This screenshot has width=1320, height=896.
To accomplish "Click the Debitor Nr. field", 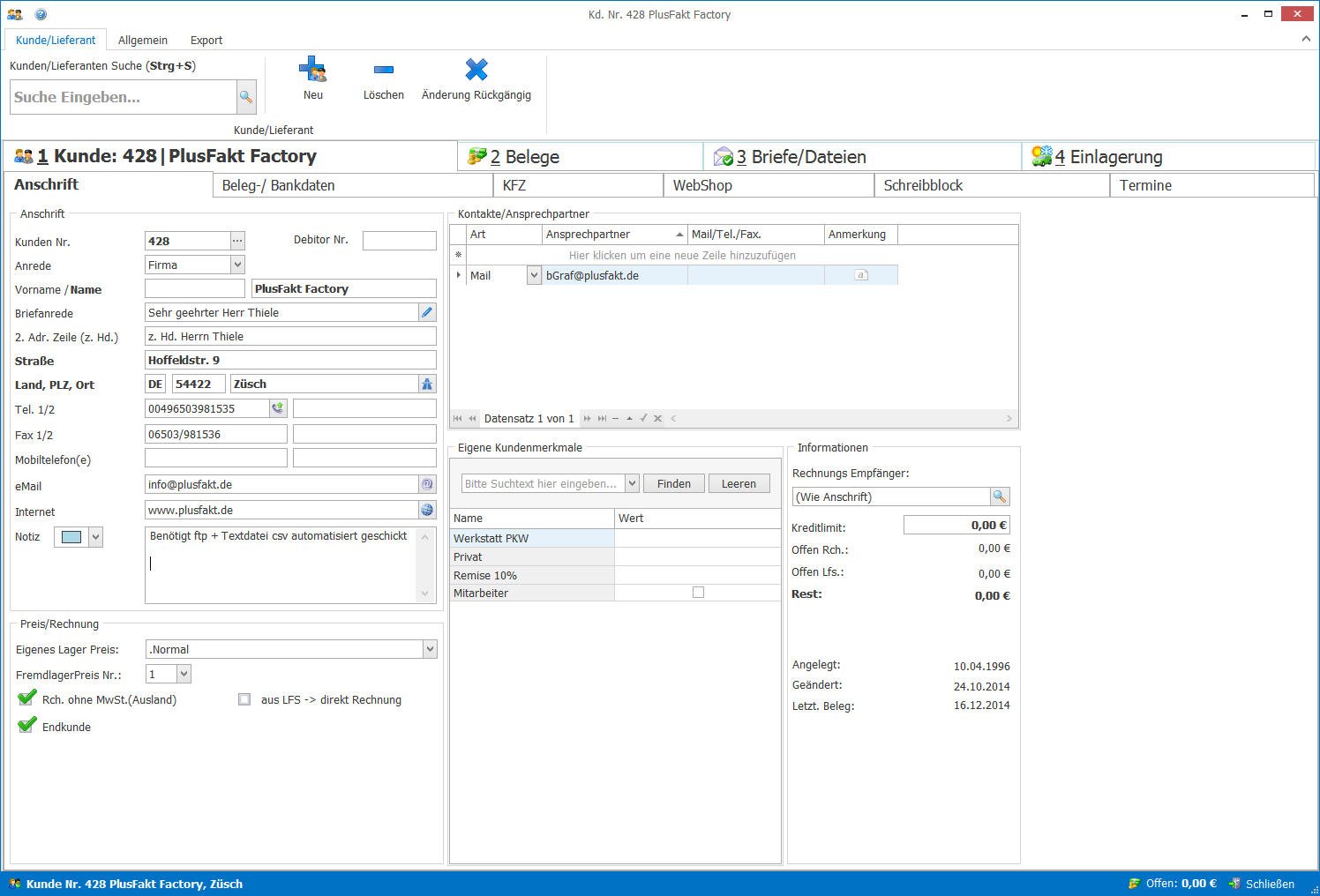I will tap(400, 241).
